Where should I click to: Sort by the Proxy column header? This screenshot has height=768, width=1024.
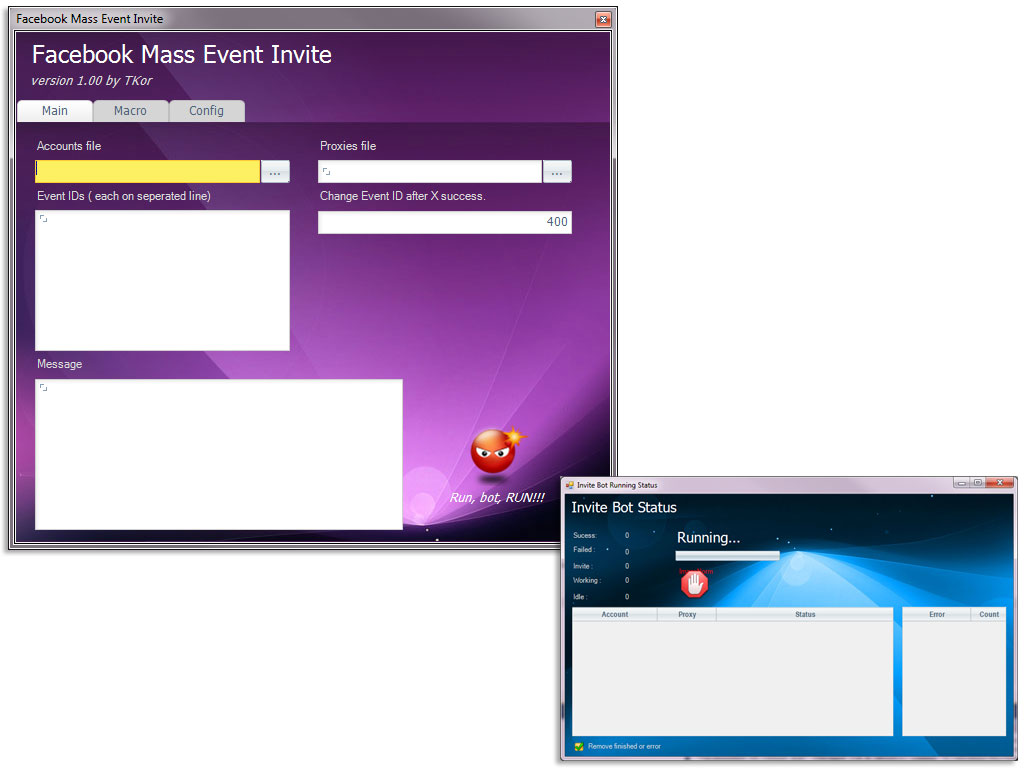coord(687,615)
